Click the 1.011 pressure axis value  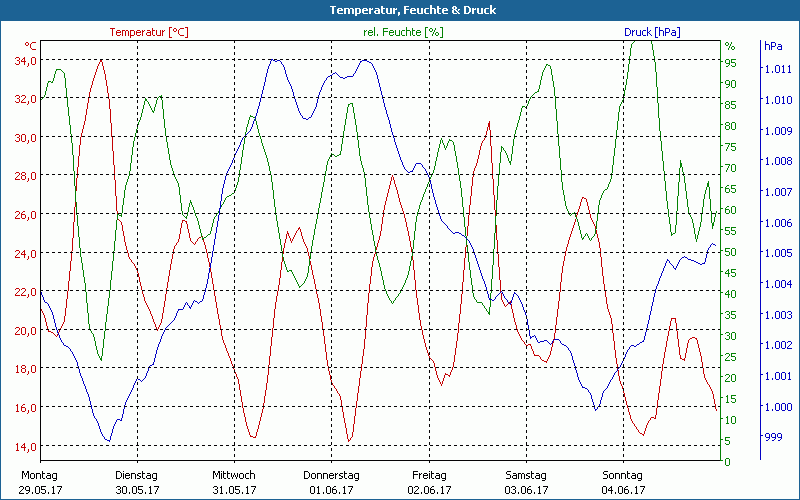coord(777,69)
